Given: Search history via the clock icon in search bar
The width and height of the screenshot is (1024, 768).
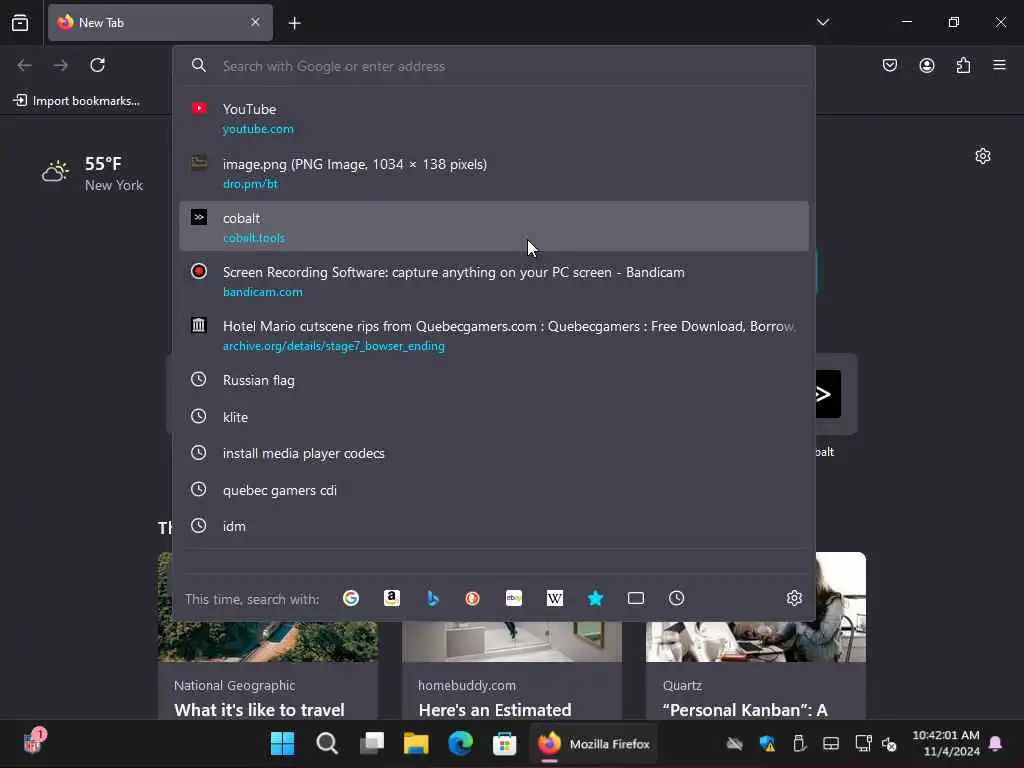Looking at the screenshot, I should 677,598.
